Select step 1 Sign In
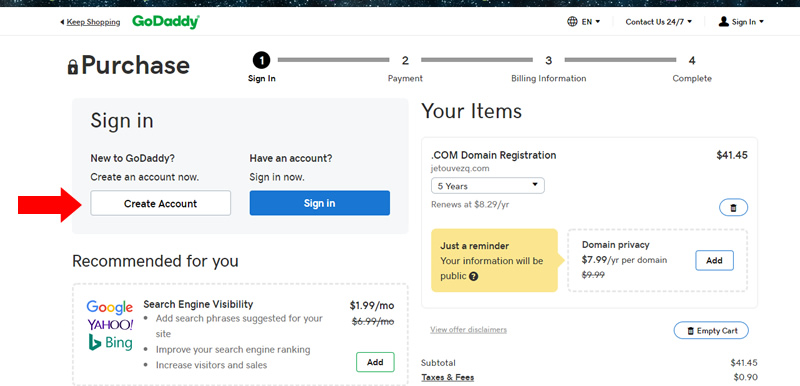 [262, 68]
